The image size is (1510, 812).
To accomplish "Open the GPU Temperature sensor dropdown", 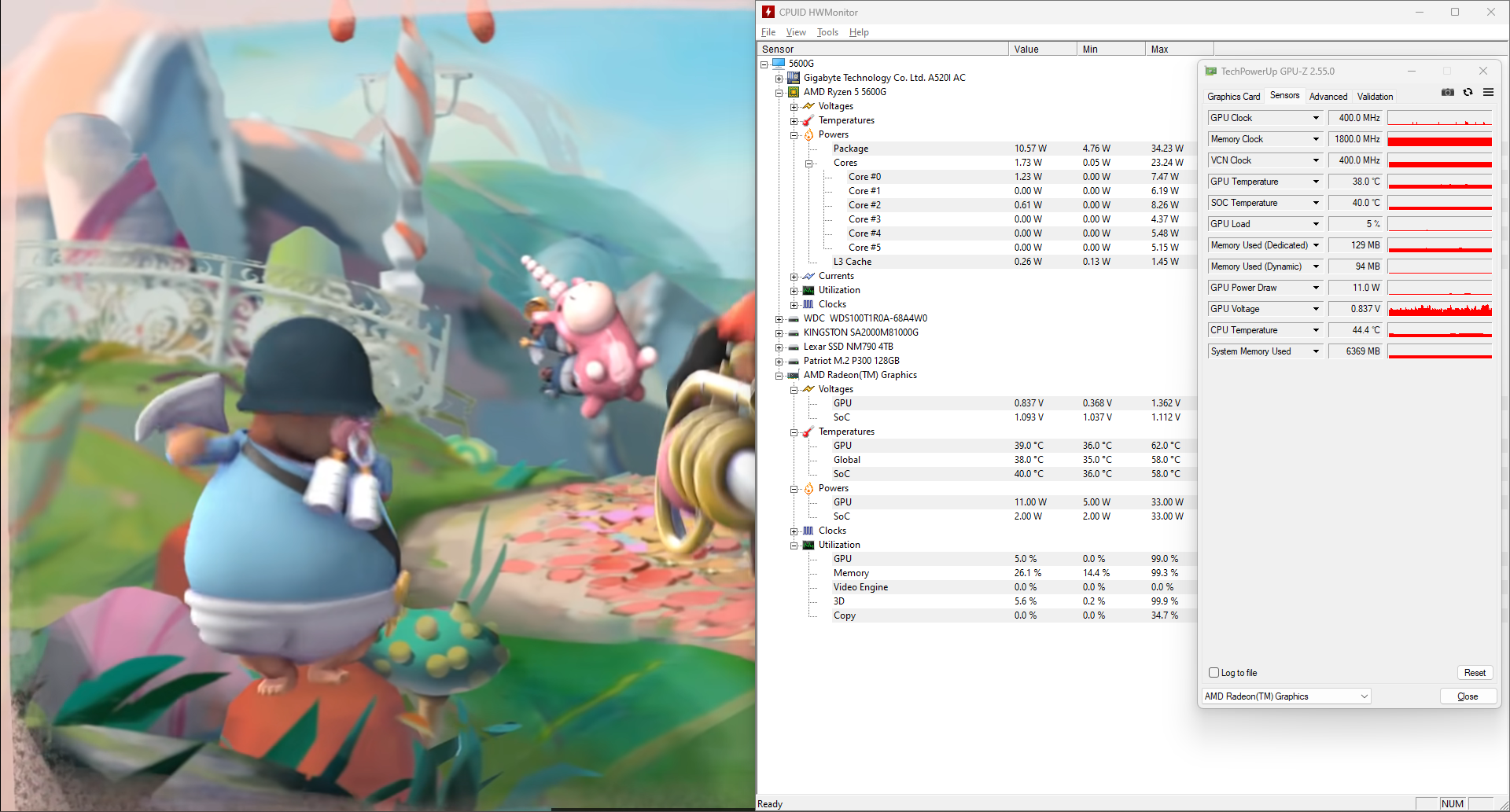I will [1316, 182].
